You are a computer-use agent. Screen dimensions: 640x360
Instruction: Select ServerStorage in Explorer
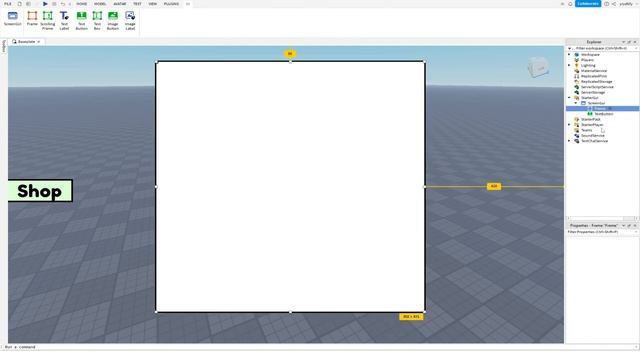point(593,92)
